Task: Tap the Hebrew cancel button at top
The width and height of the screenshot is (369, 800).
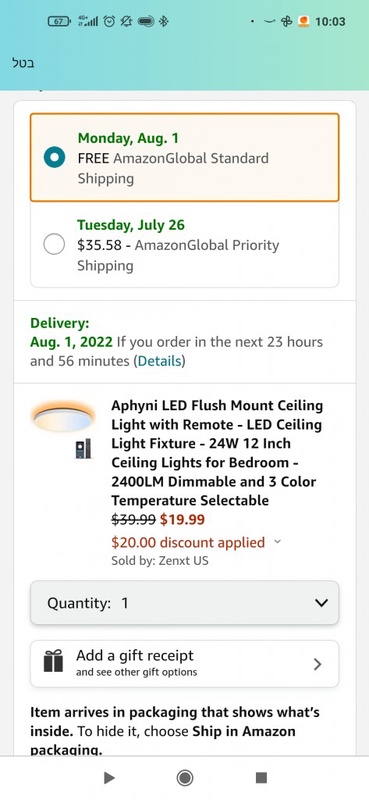Action: pyautogui.click(x=23, y=64)
